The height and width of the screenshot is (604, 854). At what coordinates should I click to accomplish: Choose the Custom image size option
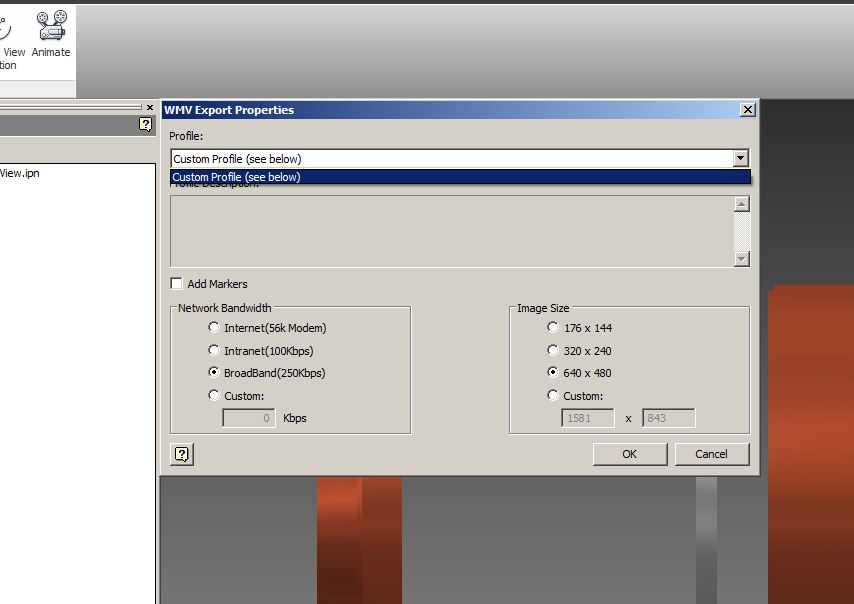(x=552, y=394)
